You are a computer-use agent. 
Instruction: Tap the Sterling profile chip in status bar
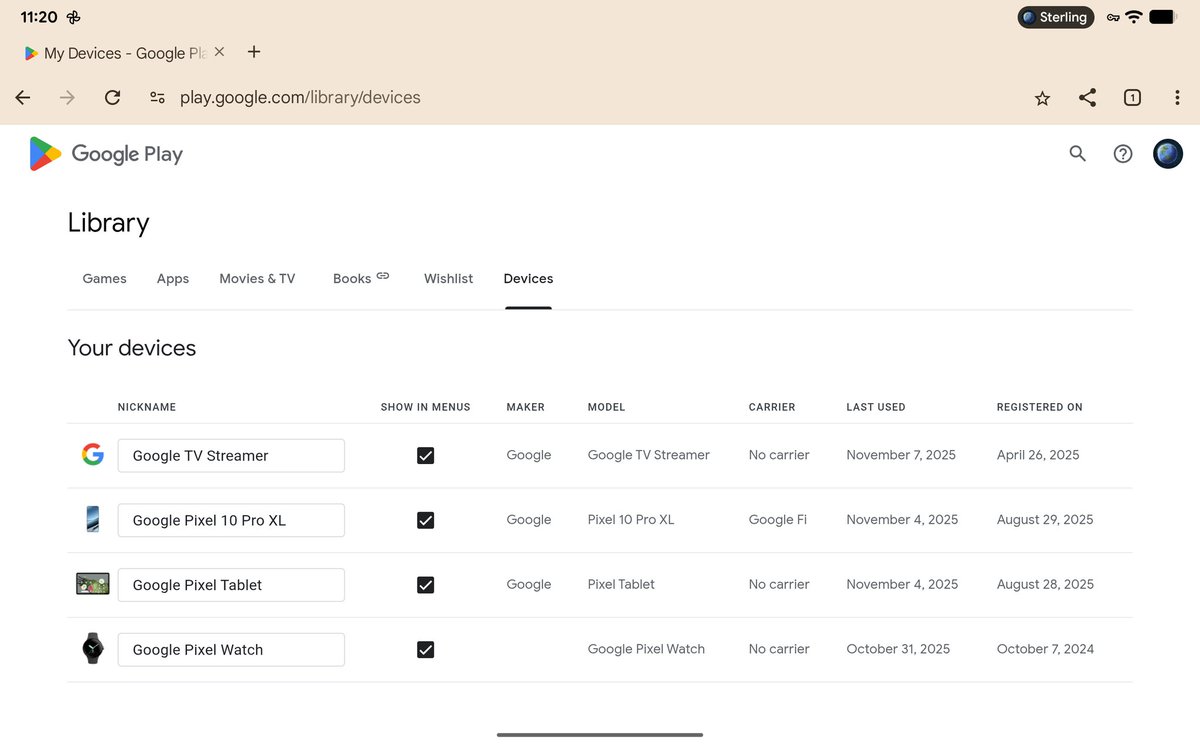tap(1055, 17)
